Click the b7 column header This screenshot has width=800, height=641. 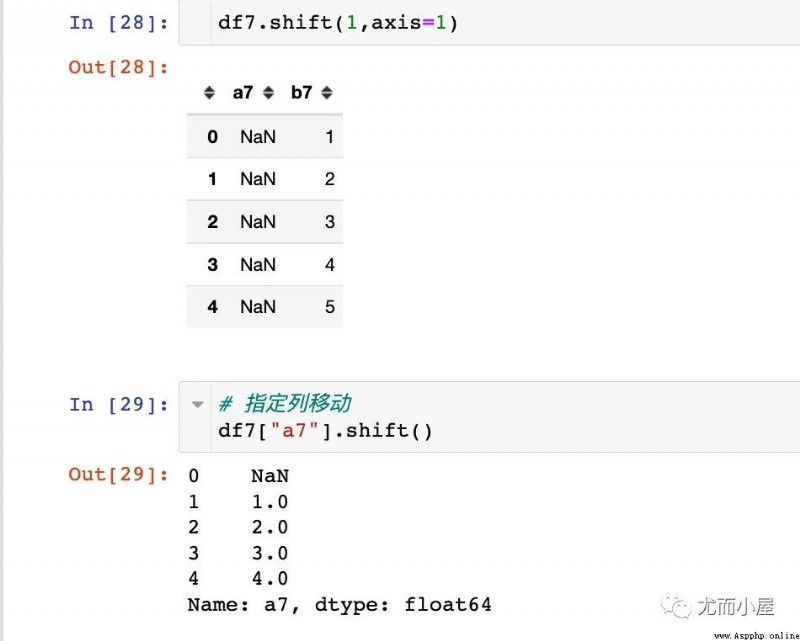point(302,92)
